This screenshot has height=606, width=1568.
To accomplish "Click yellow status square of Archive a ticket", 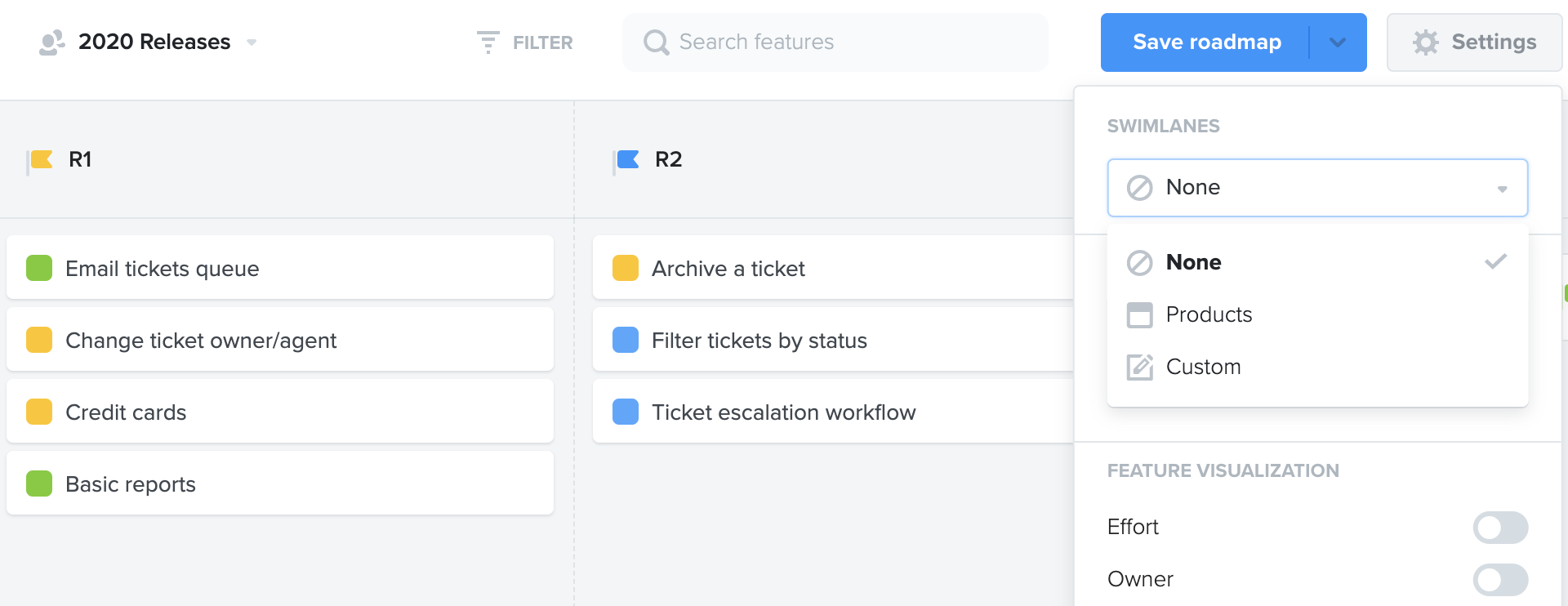I will [x=626, y=268].
